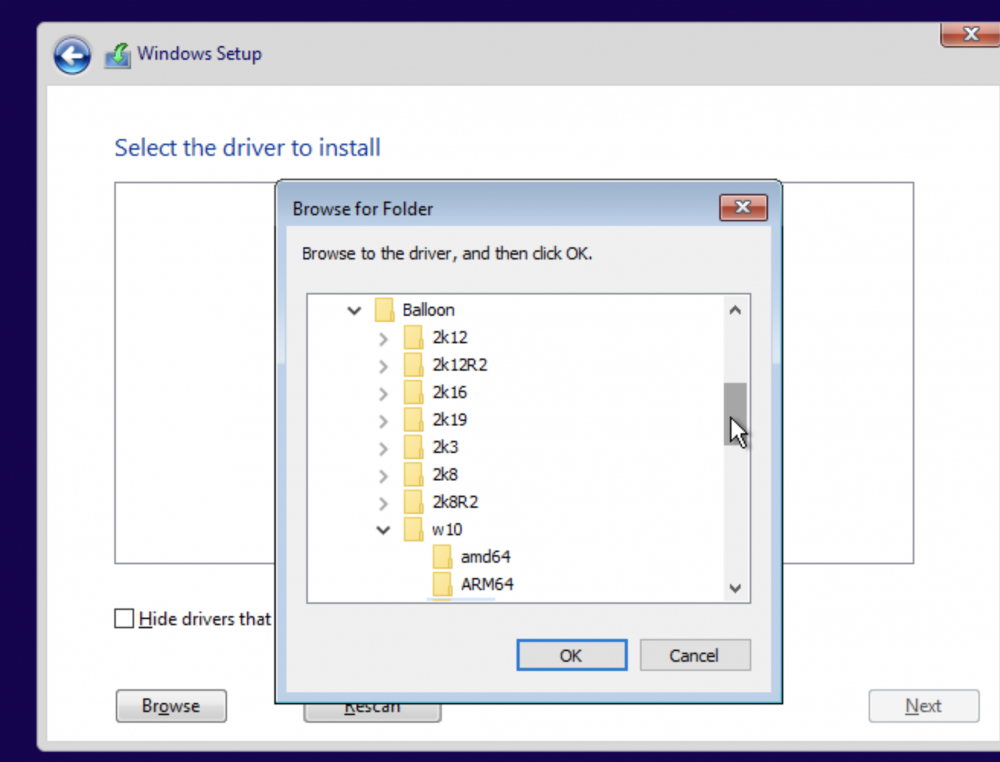The height and width of the screenshot is (762, 1000).
Task: Confirm folder selection with OK
Action: pos(571,655)
